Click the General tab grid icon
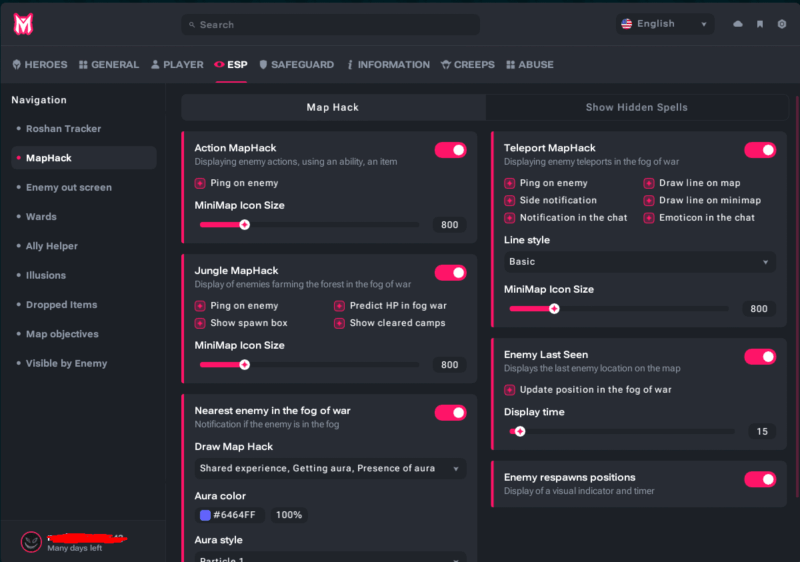The height and width of the screenshot is (562, 800). pos(83,64)
